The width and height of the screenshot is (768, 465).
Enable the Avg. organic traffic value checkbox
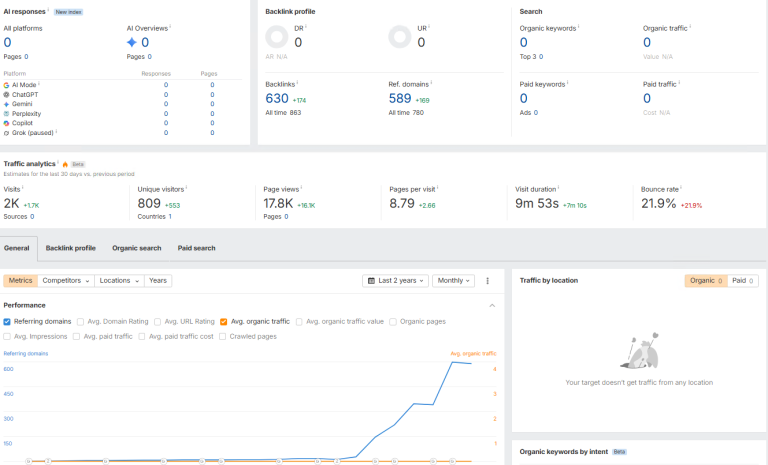pos(299,322)
